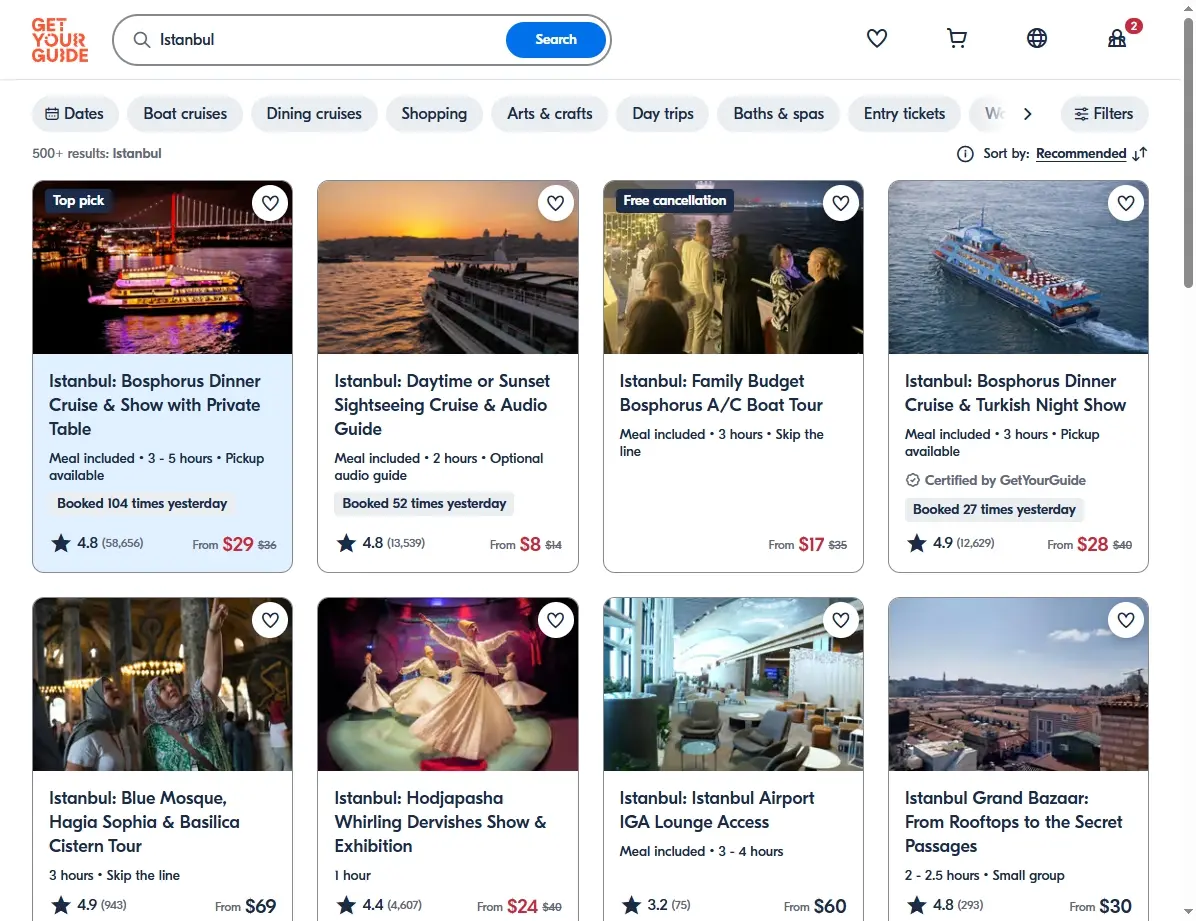This screenshot has width=1196, height=921.
Task: Open Istanbul Airport IGA Lounge Access title
Action: tap(717, 810)
